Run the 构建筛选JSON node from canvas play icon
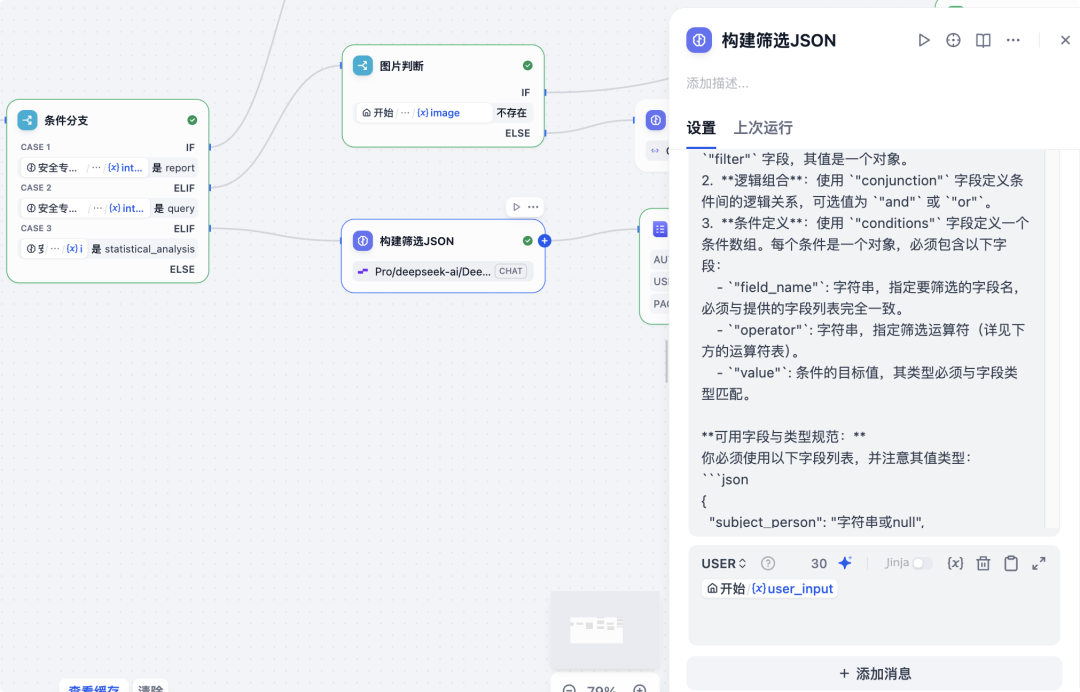Screen dimensions: 1080x692 point(517,207)
